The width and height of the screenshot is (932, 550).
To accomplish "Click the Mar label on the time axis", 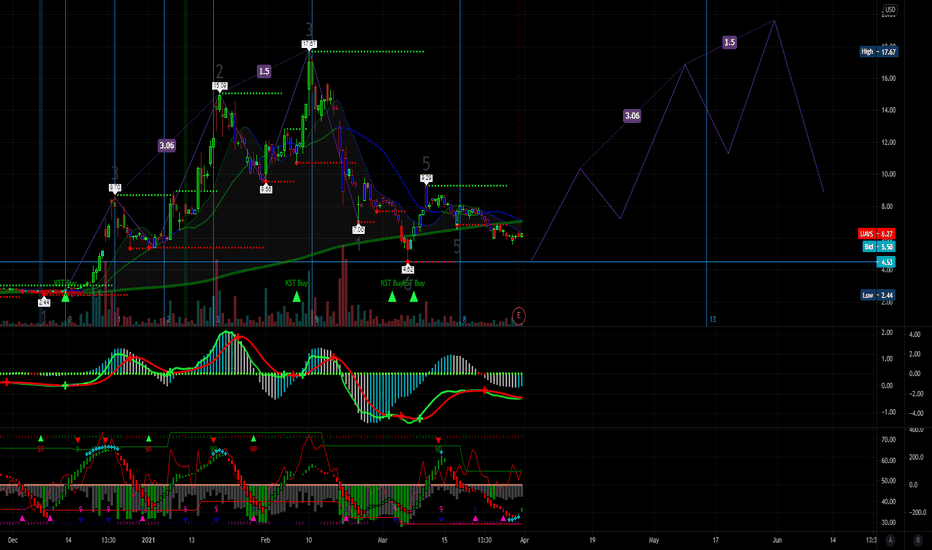I will click(x=382, y=540).
